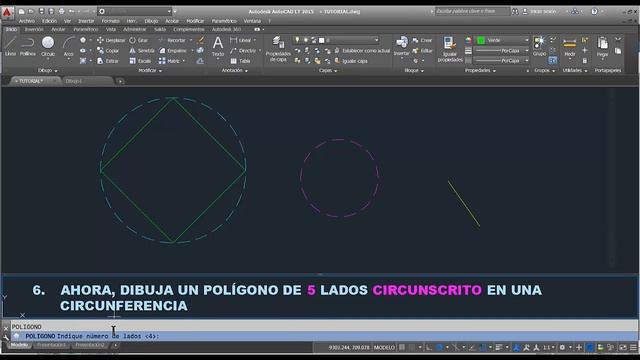Image resolution: width=640 pixels, height=360 pixels.
Task: Click the Help question mark icon
Action: (594, 11)
